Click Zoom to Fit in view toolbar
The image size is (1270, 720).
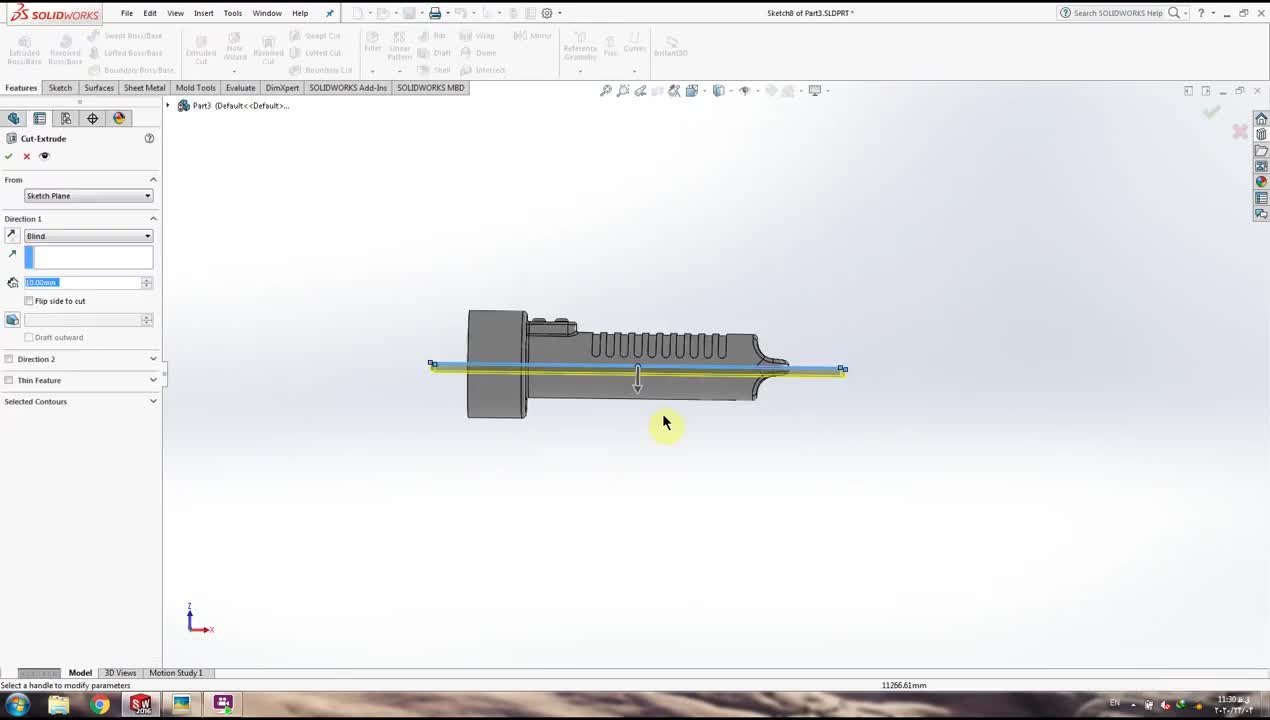point(606,91)
